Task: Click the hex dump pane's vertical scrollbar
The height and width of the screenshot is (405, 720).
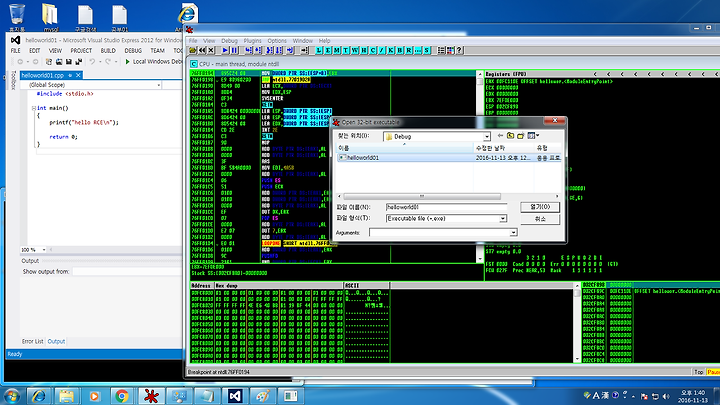Action: pyautogui.click(x=577, y=321)
